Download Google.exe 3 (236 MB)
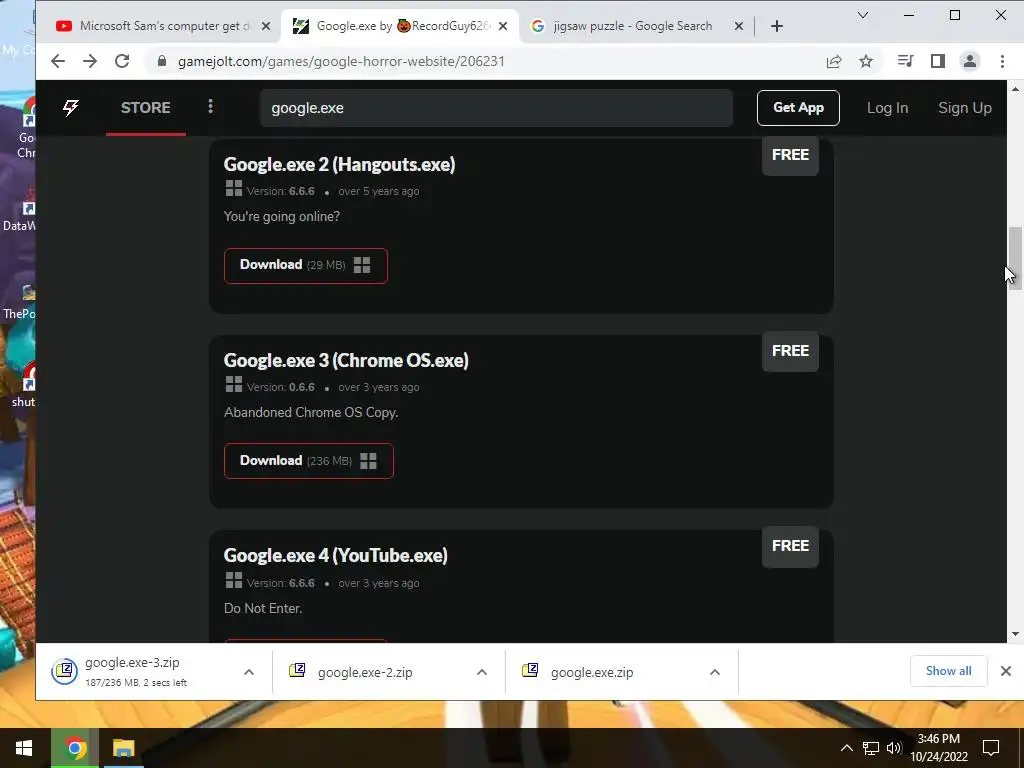Screen dimensions: 1024x768 coord(308,460)
